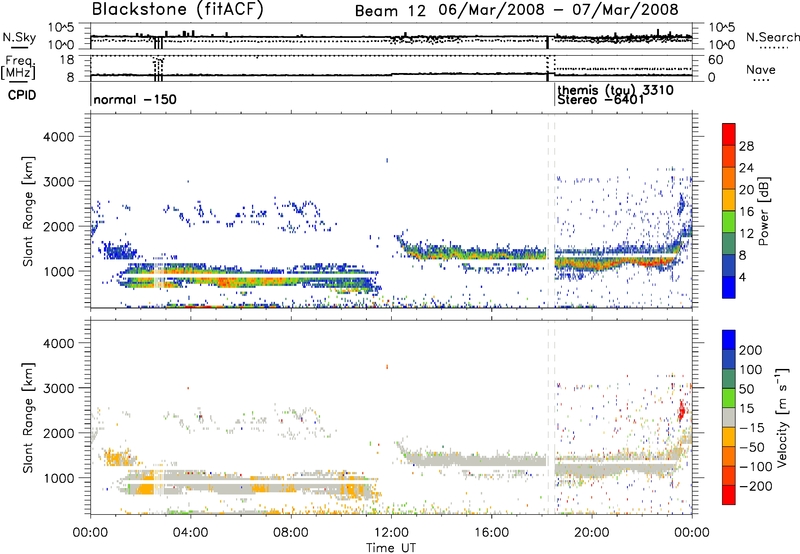Click the 200 tick label on Velocity colorbar
This screenshot has height=554, width=800.
coord(751,350)
